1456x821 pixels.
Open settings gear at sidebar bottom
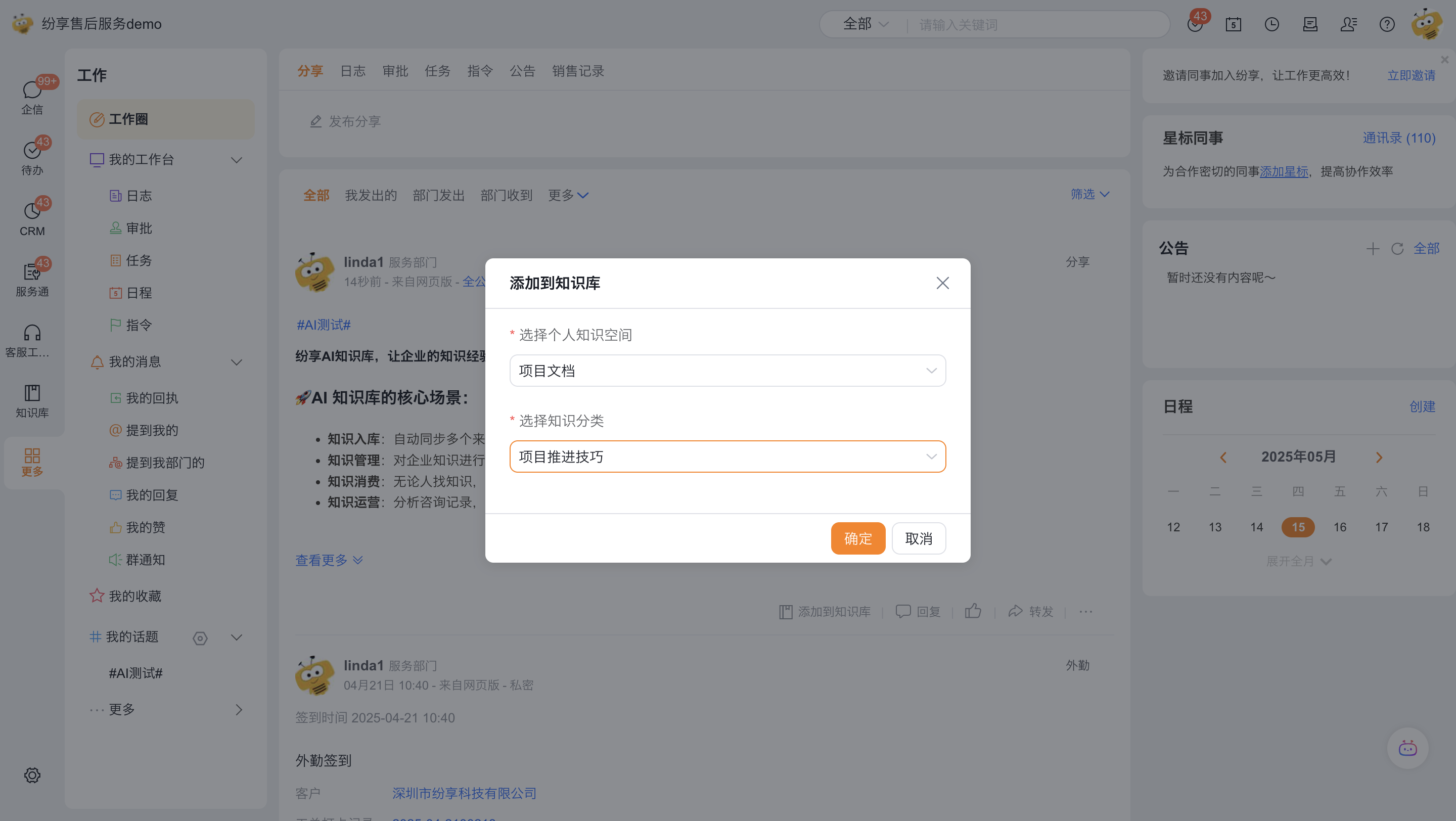click(x=32, y=774)
